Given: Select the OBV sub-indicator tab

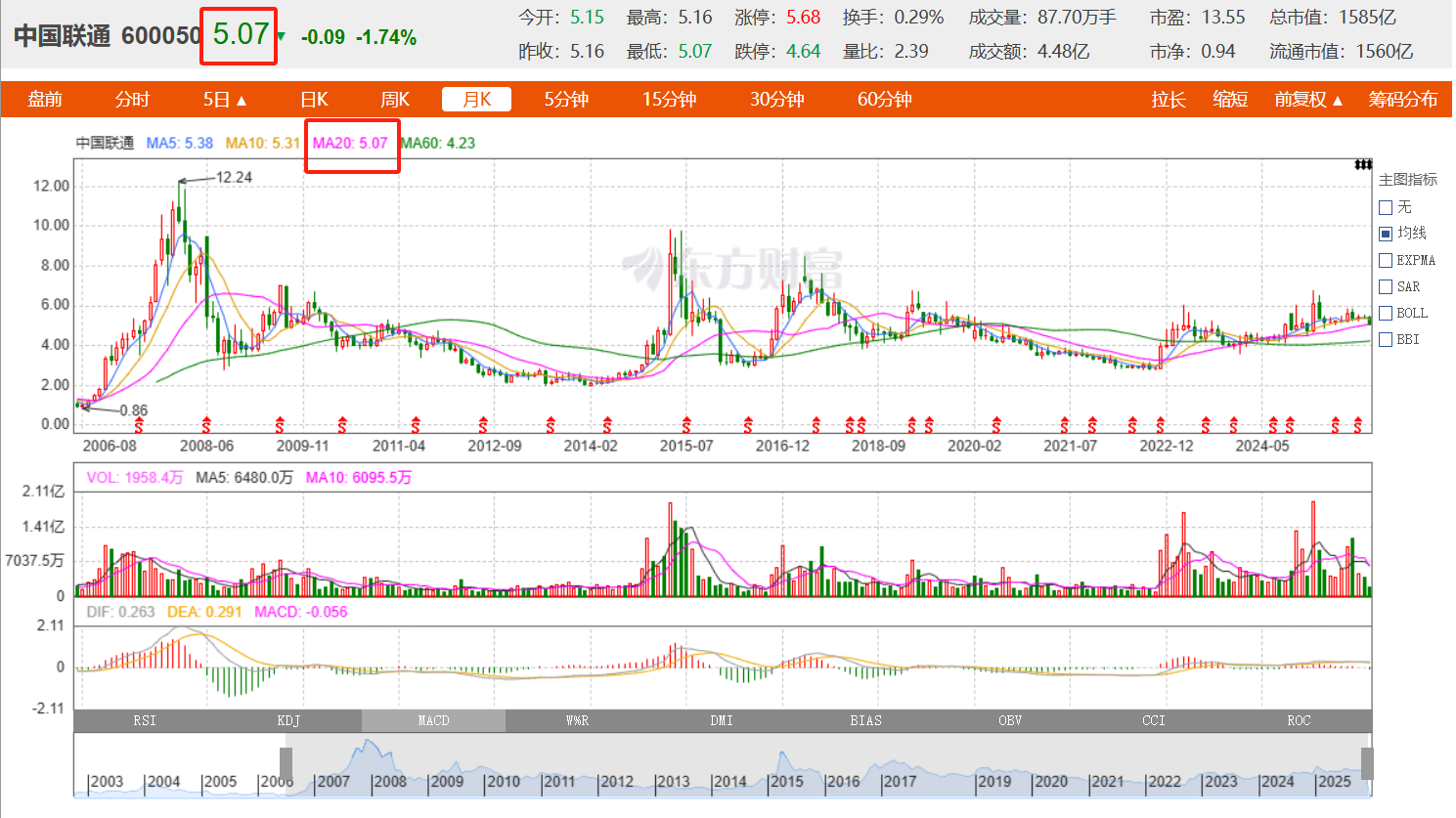Looking at the screenshot, I should [x=1010, y=721].
